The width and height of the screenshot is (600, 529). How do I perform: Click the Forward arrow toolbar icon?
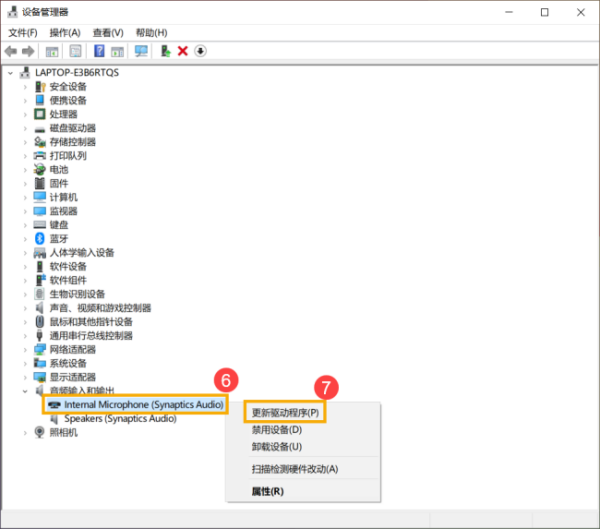28,51
